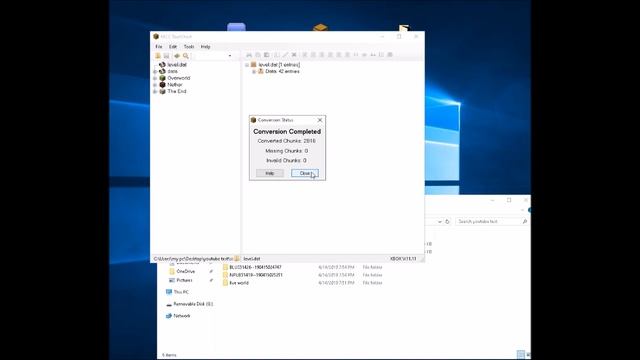Select NPUB31419 folder in Explorer

tap(256, 275)
